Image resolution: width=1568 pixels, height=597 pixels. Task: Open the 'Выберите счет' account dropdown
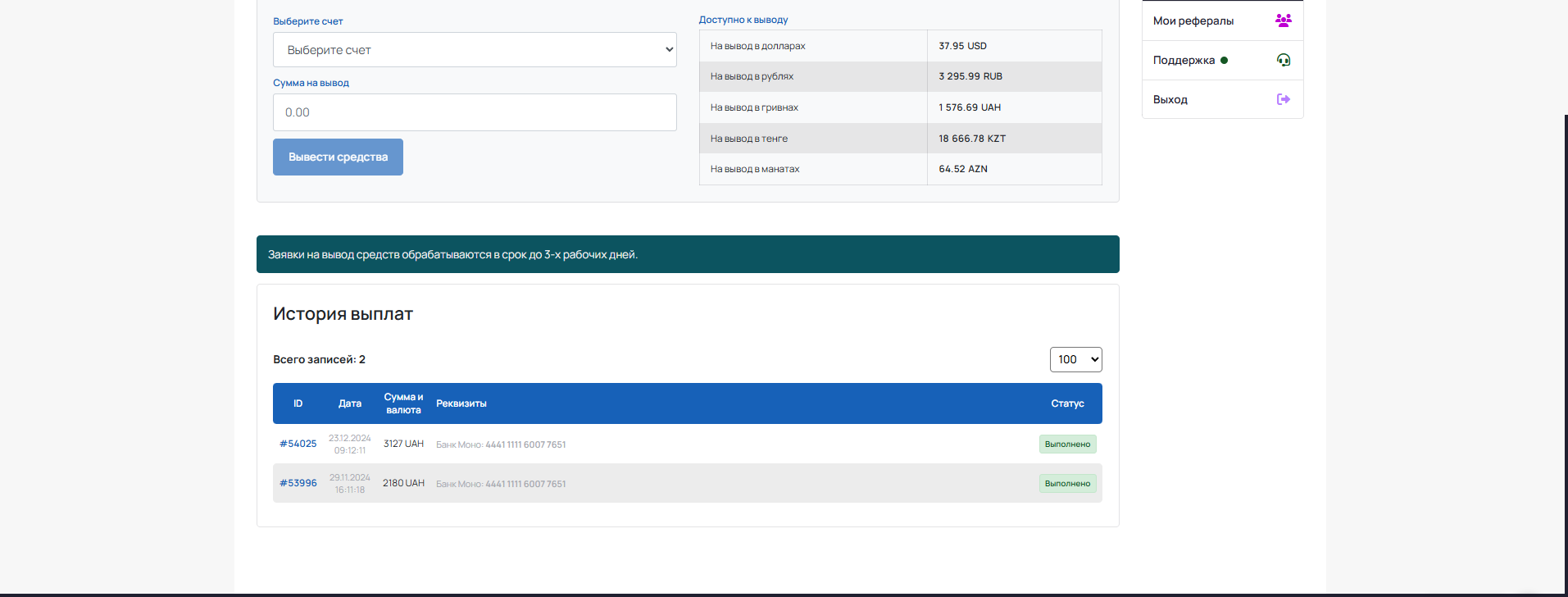tap(475, 50)
